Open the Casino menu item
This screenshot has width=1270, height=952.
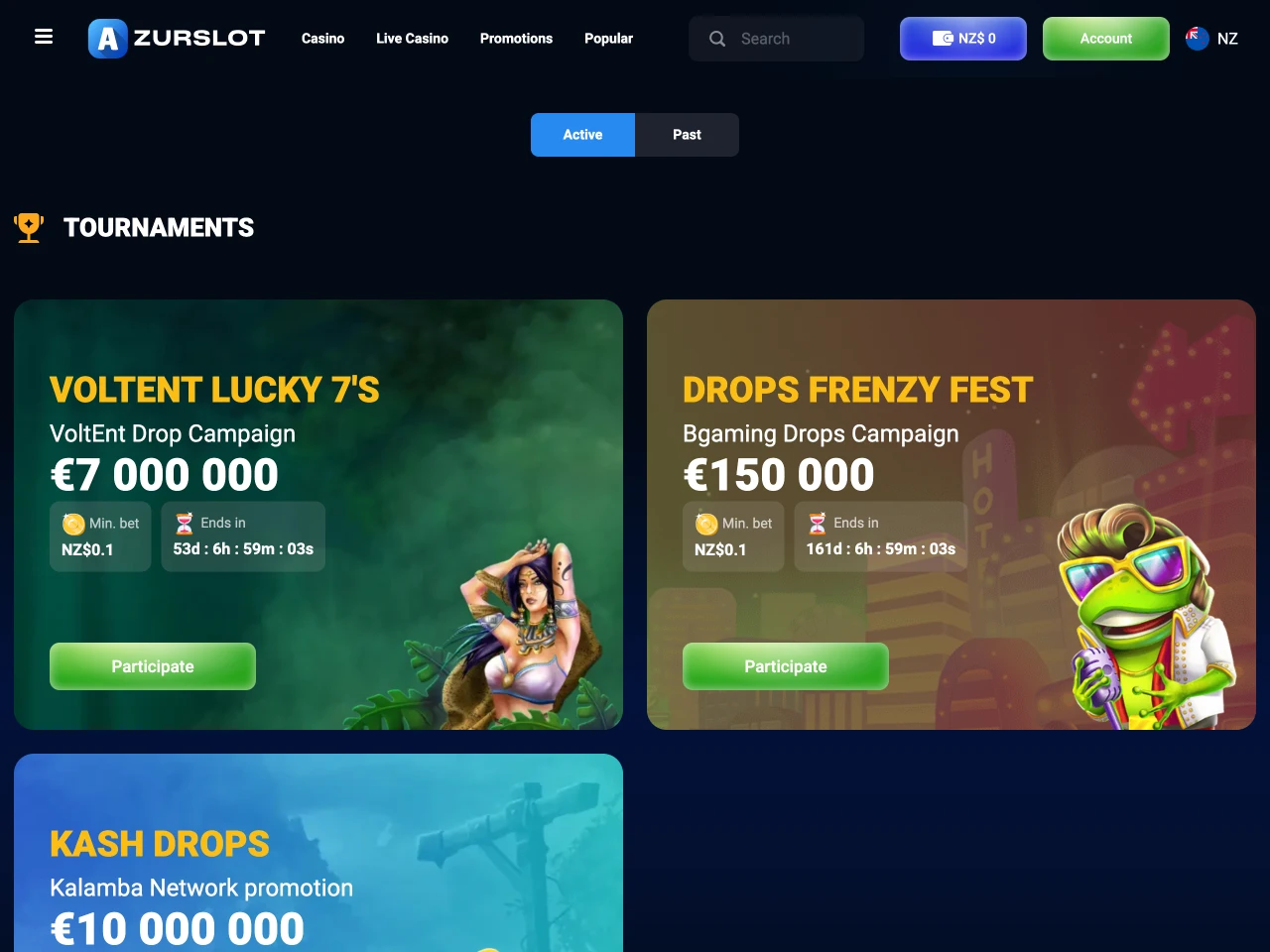tap(322, 39)
